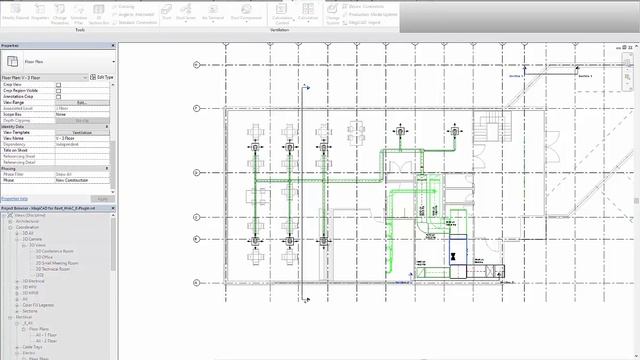Viewport: 640px width, 360px height.
Task: Click the MagiCAD Import tool
Action: click(x=361, y=22)
